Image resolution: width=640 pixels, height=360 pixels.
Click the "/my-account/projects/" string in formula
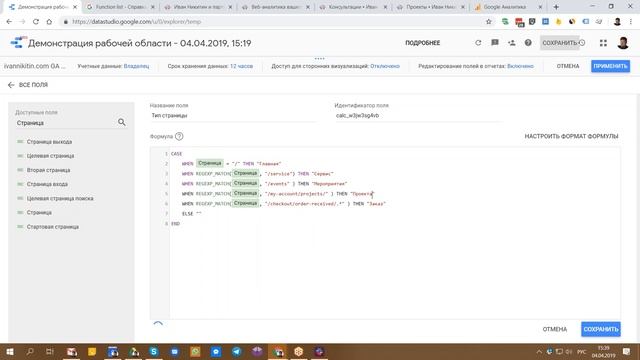(x=296, y=194)
